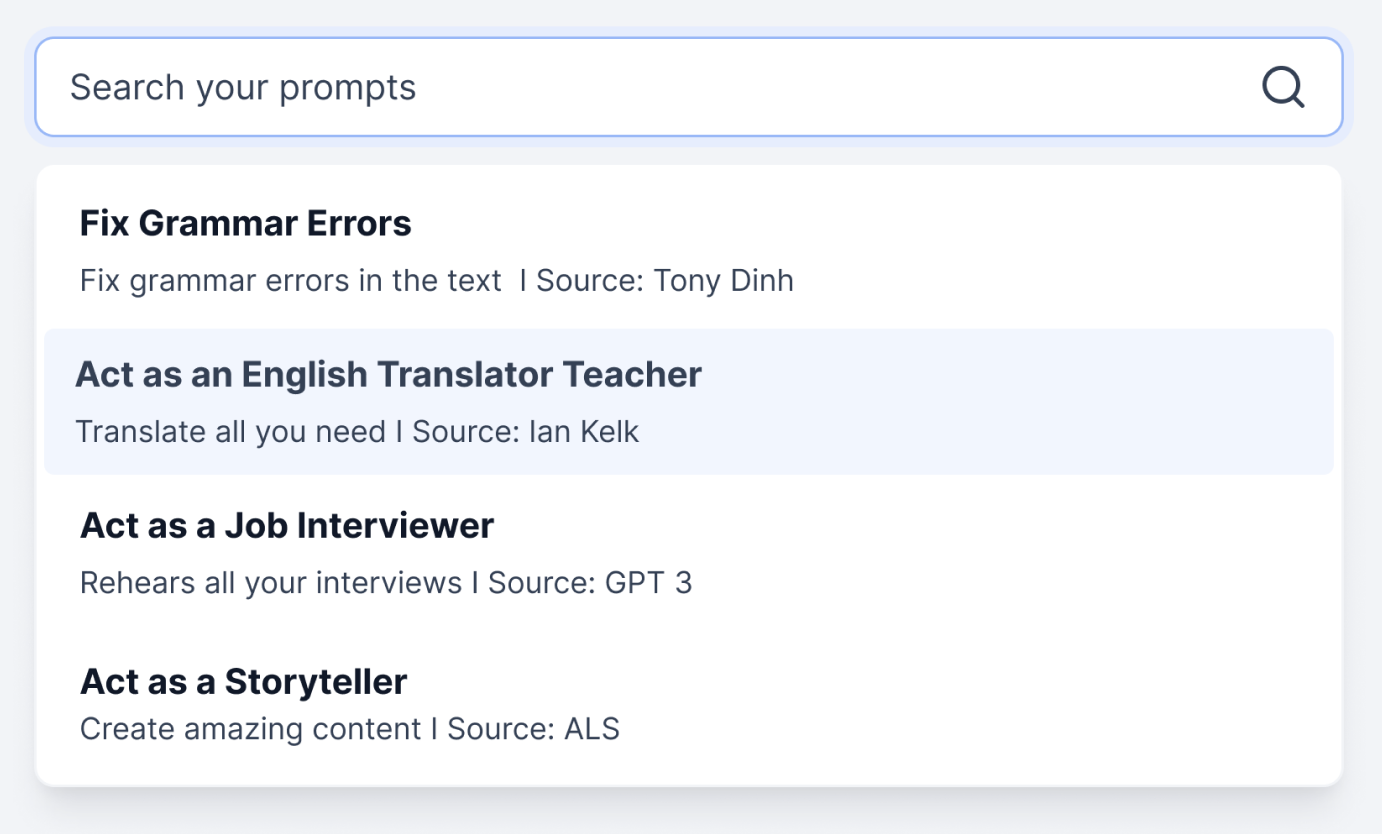The width and height of the screenshot is (1382, 834).
Task: Open "Act as an English Translator Teacher" title
Action: coord(388,375)
